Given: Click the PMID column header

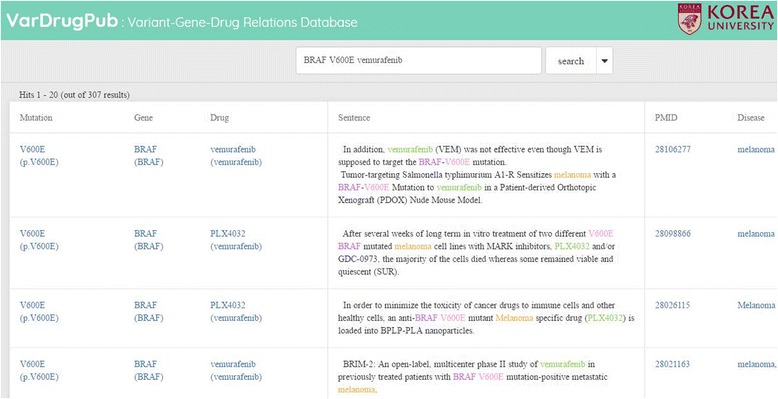Looking at the screenshot, I should tap(665, 118).
